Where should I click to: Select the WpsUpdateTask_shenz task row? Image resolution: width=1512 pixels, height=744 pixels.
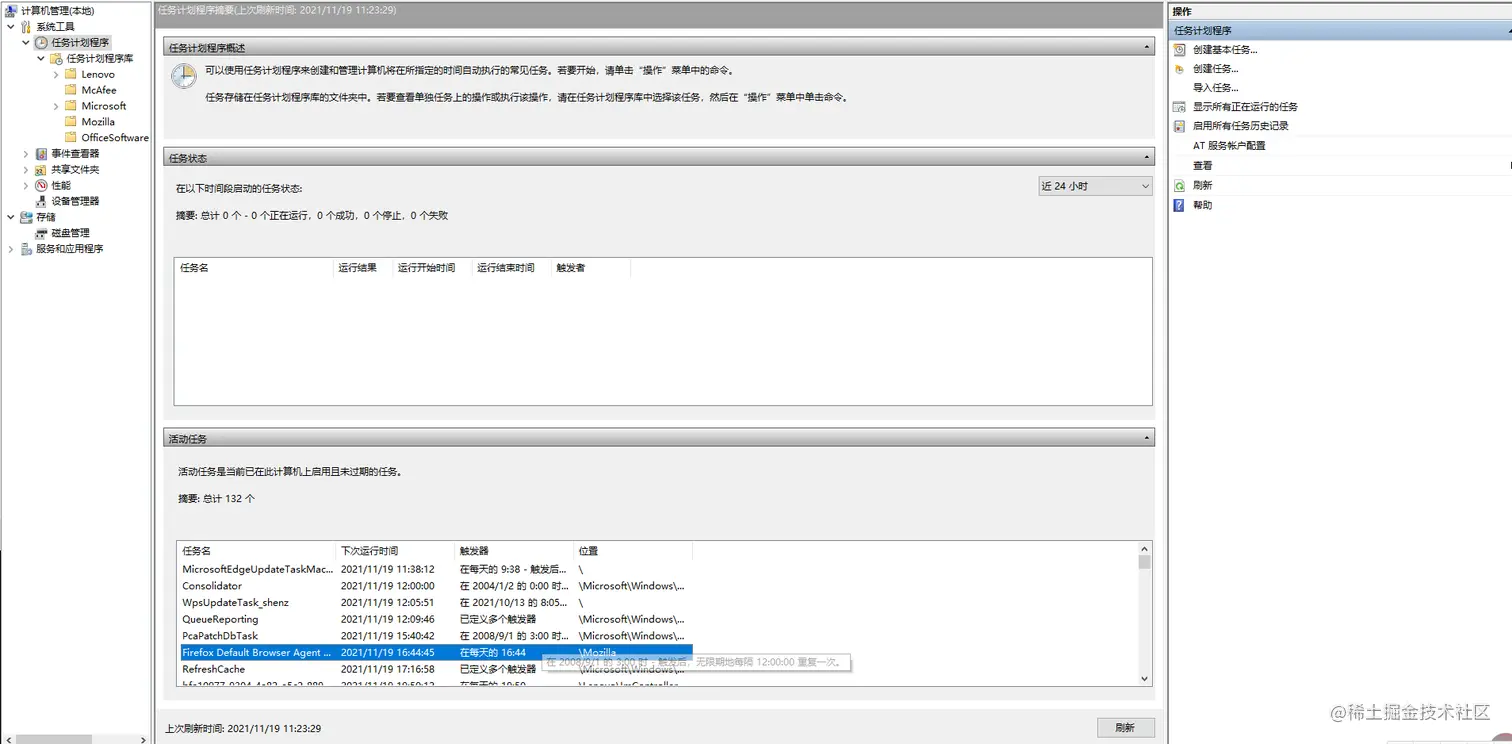pos(435,603)
